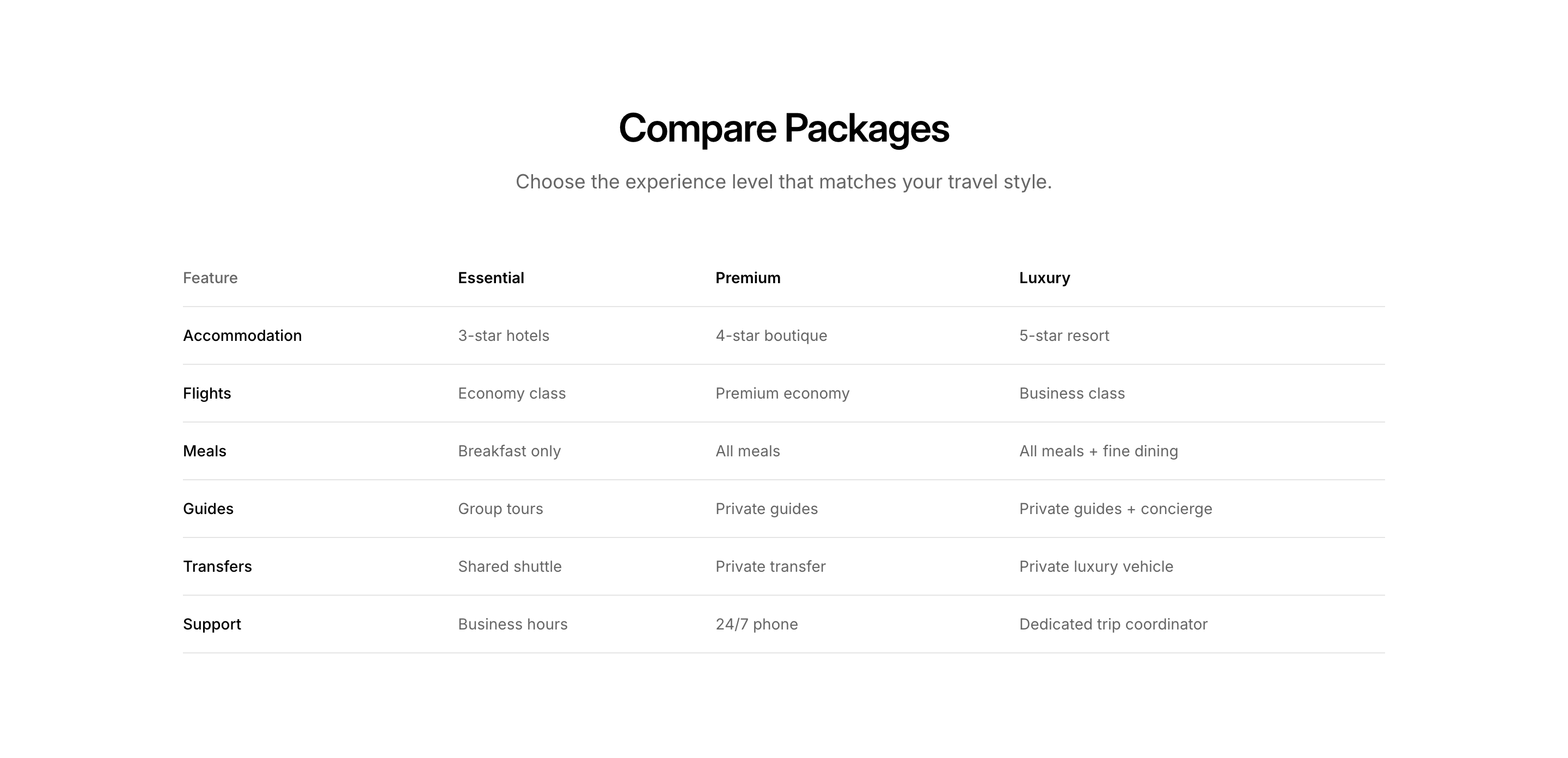Select All meals + fine dining cell
1568x758 pixels.
(x=1099, y=451)
